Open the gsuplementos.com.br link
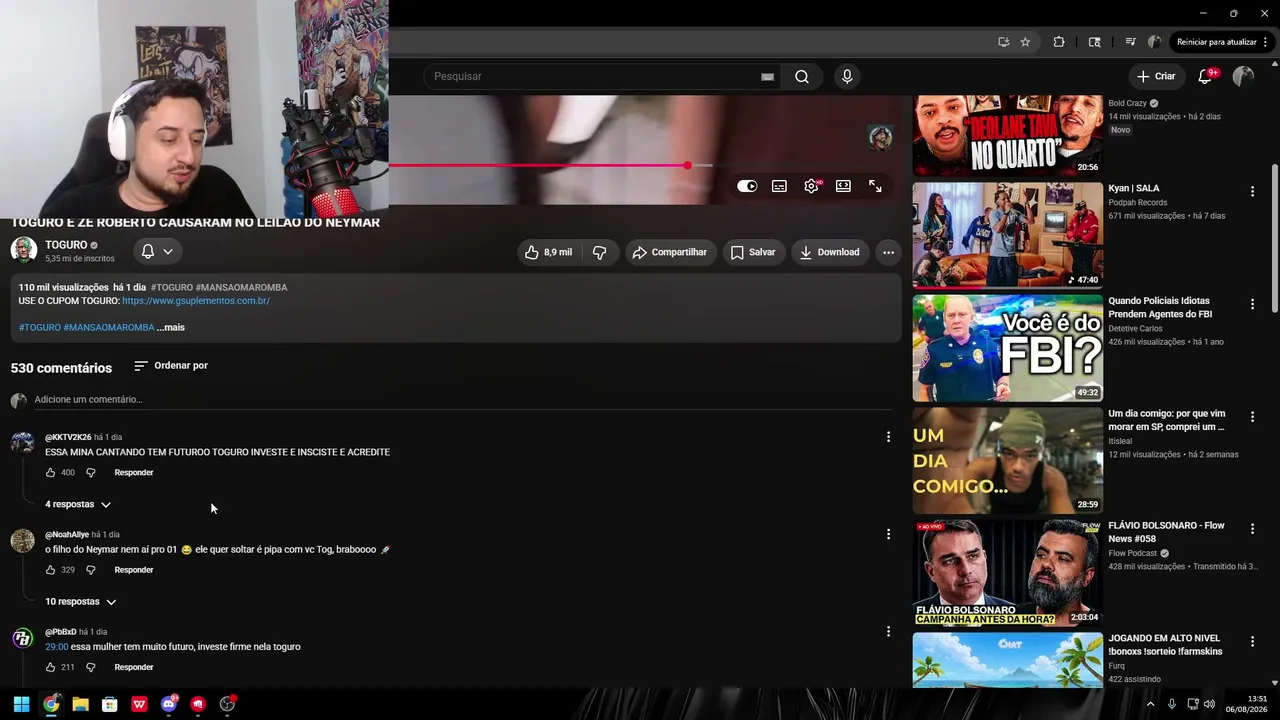 [x=196, y=300]
